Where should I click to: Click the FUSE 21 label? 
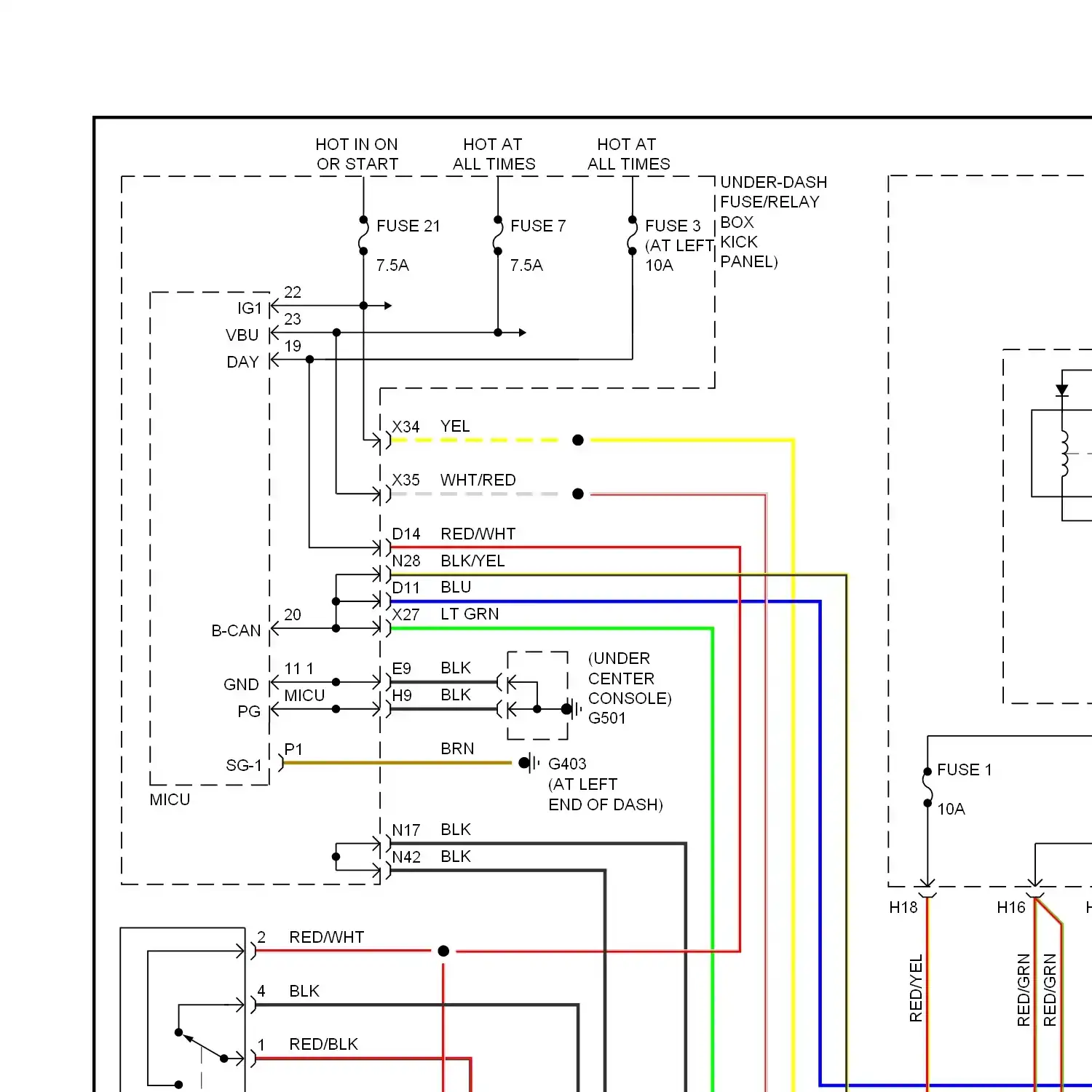pyautogui.click(x=408, y=226)
